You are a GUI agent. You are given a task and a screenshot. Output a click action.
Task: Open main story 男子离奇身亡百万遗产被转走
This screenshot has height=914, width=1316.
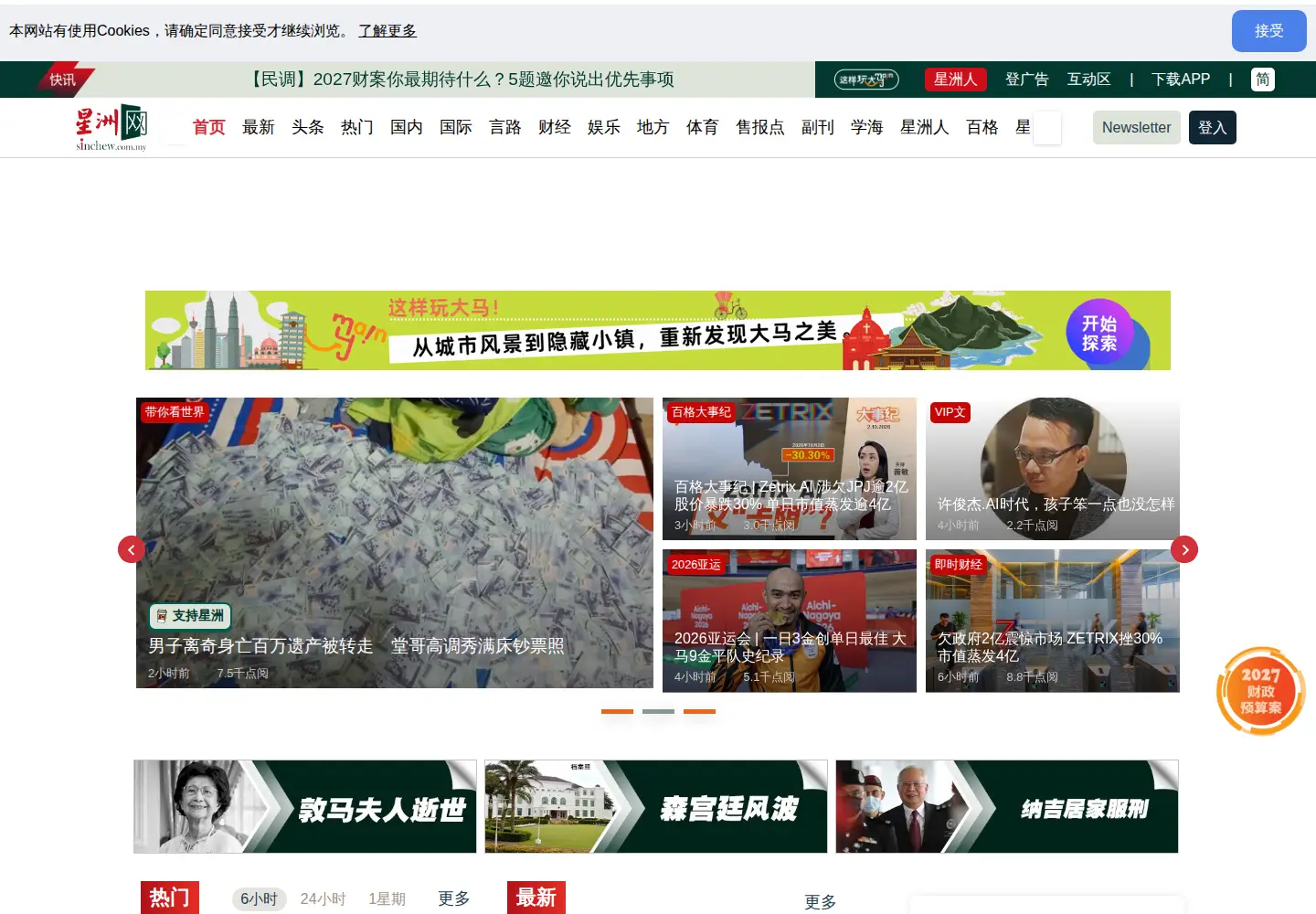(395, 543)
